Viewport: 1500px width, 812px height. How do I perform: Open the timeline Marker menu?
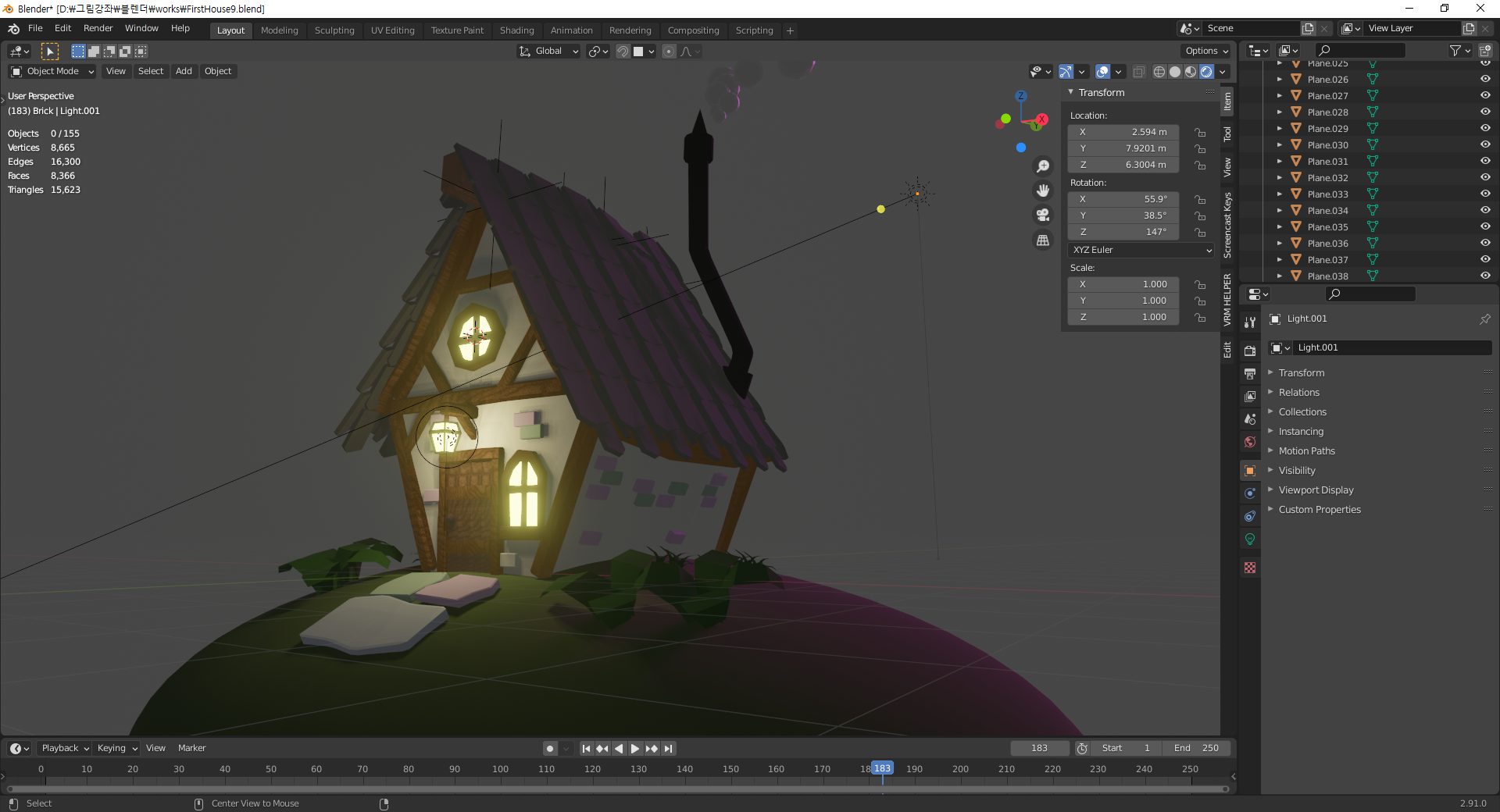coord(191,748)
